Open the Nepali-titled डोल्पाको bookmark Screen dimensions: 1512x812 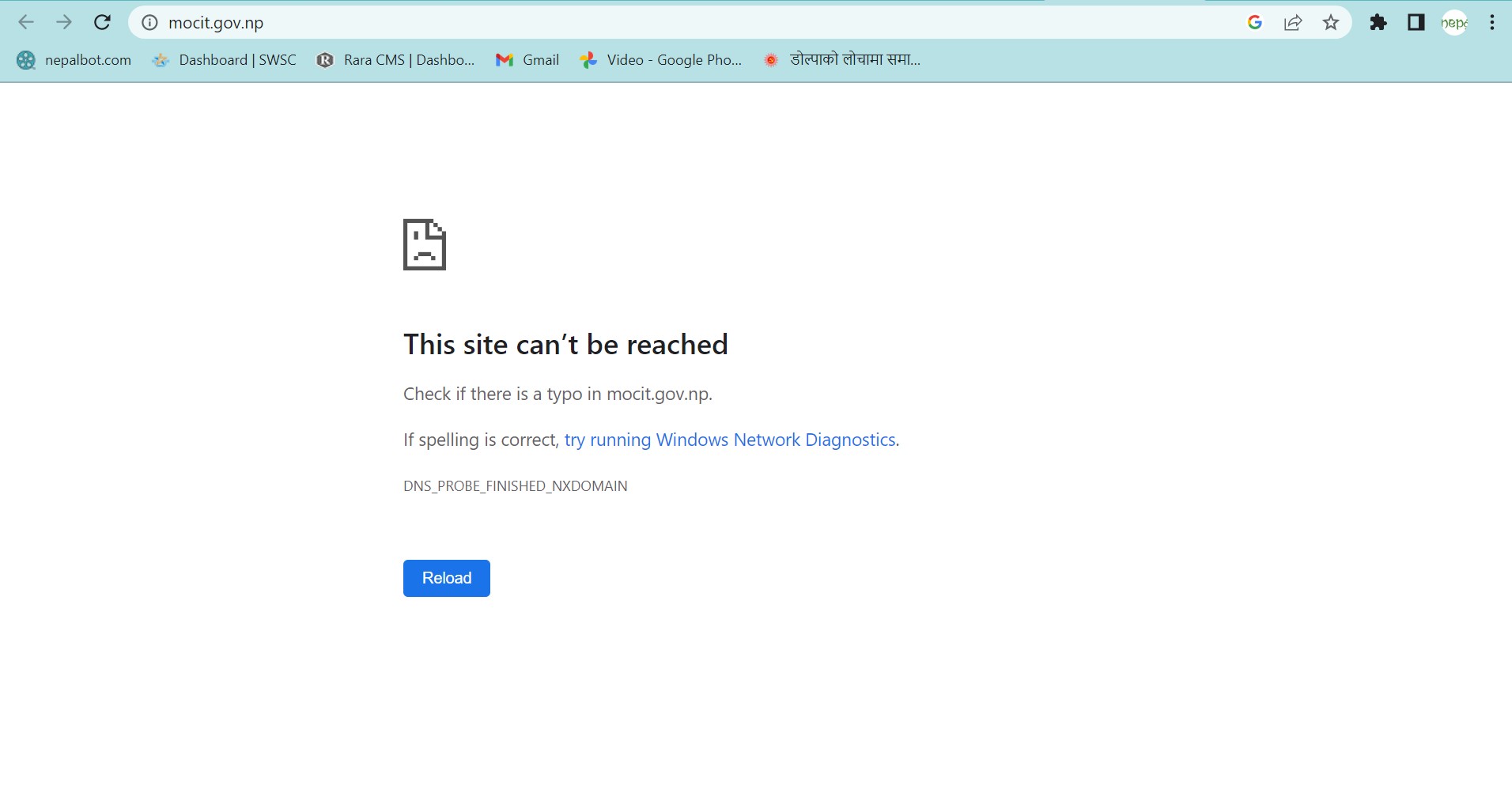click(x=842, y=60)
